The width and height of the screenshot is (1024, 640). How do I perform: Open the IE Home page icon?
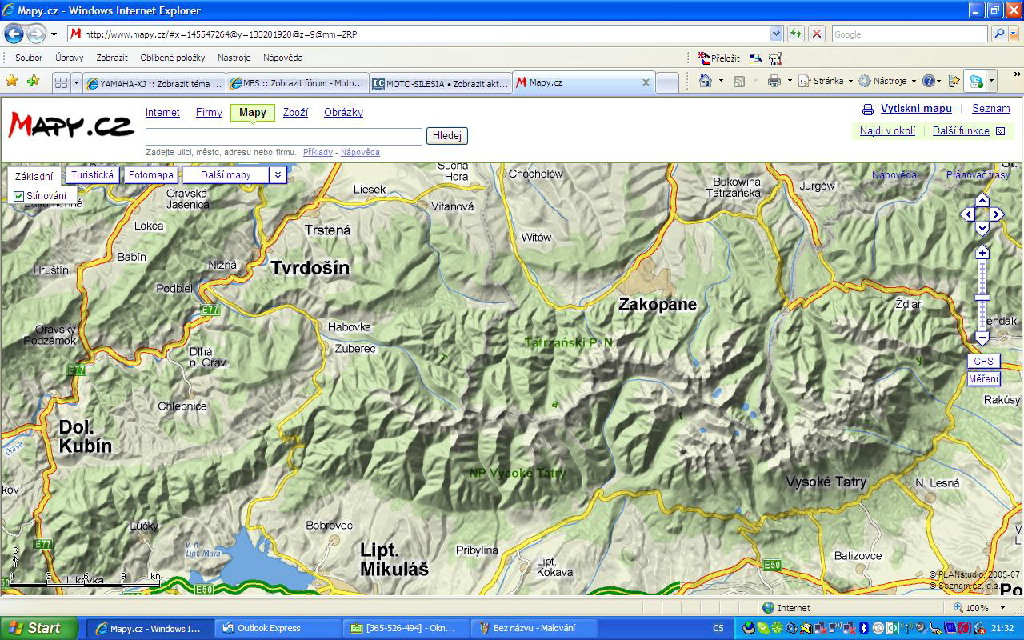(706, 81)
